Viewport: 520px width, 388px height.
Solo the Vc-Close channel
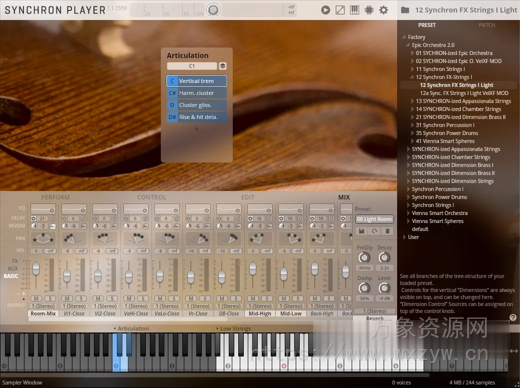click(x=205, y=298)
